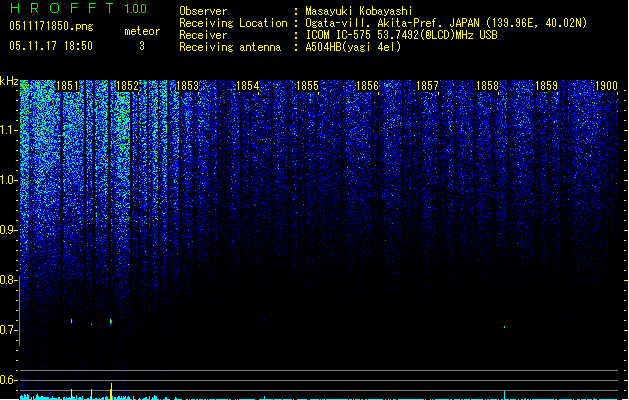Click the 'Receiving antenna' label
The width and height of the screenshot is (629, 400).
pos(230,47)
